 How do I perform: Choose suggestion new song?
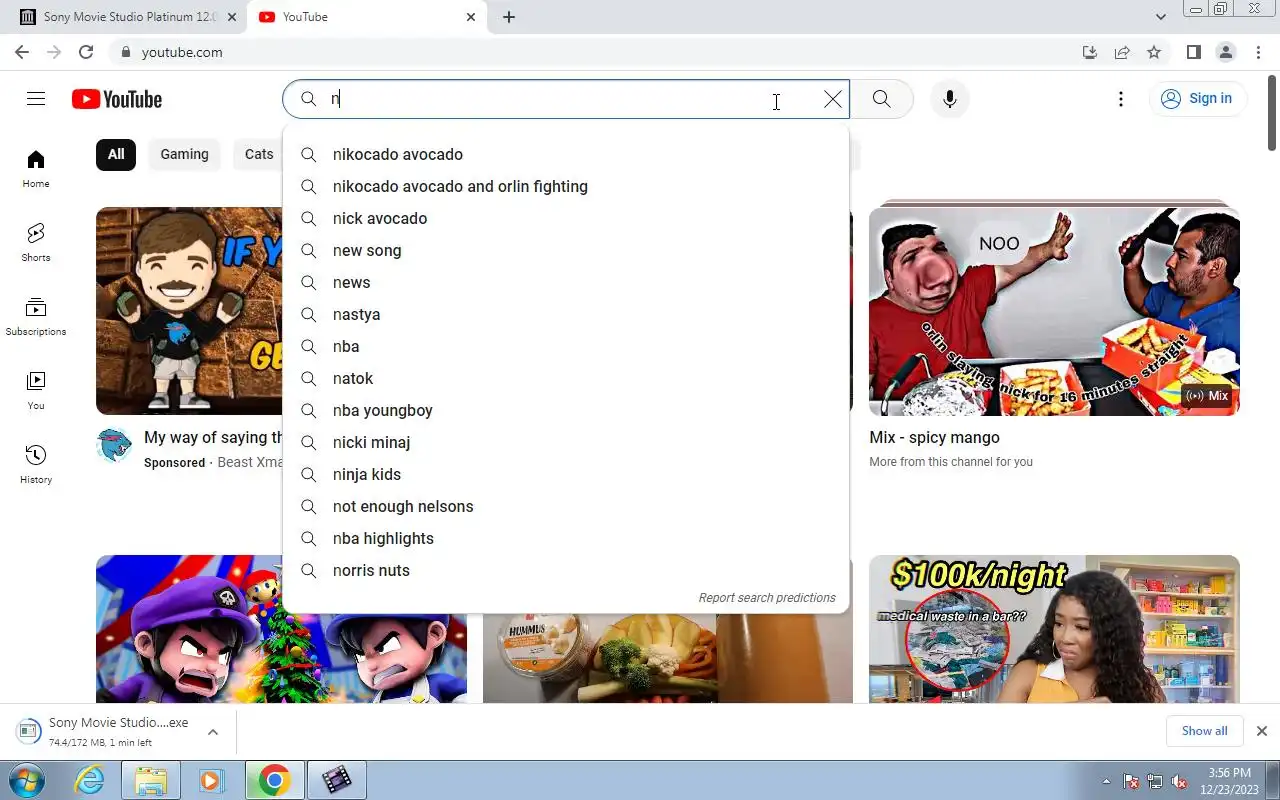point(566,250)
